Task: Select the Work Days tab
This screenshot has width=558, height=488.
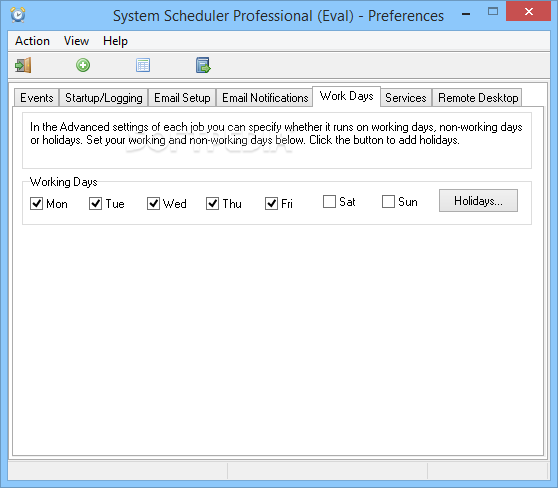Action: click(347, 96)
